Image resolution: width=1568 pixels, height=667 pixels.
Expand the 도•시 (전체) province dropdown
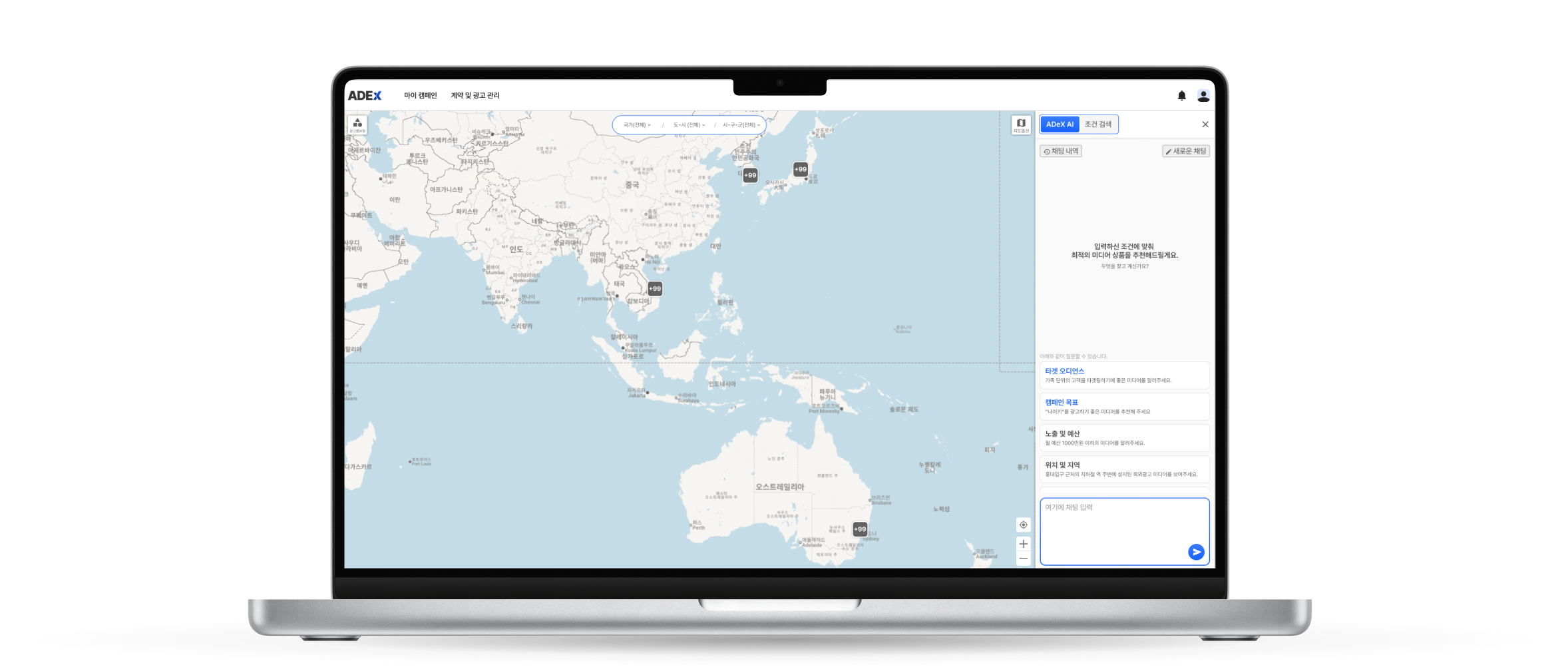click(x=689, y=125)
